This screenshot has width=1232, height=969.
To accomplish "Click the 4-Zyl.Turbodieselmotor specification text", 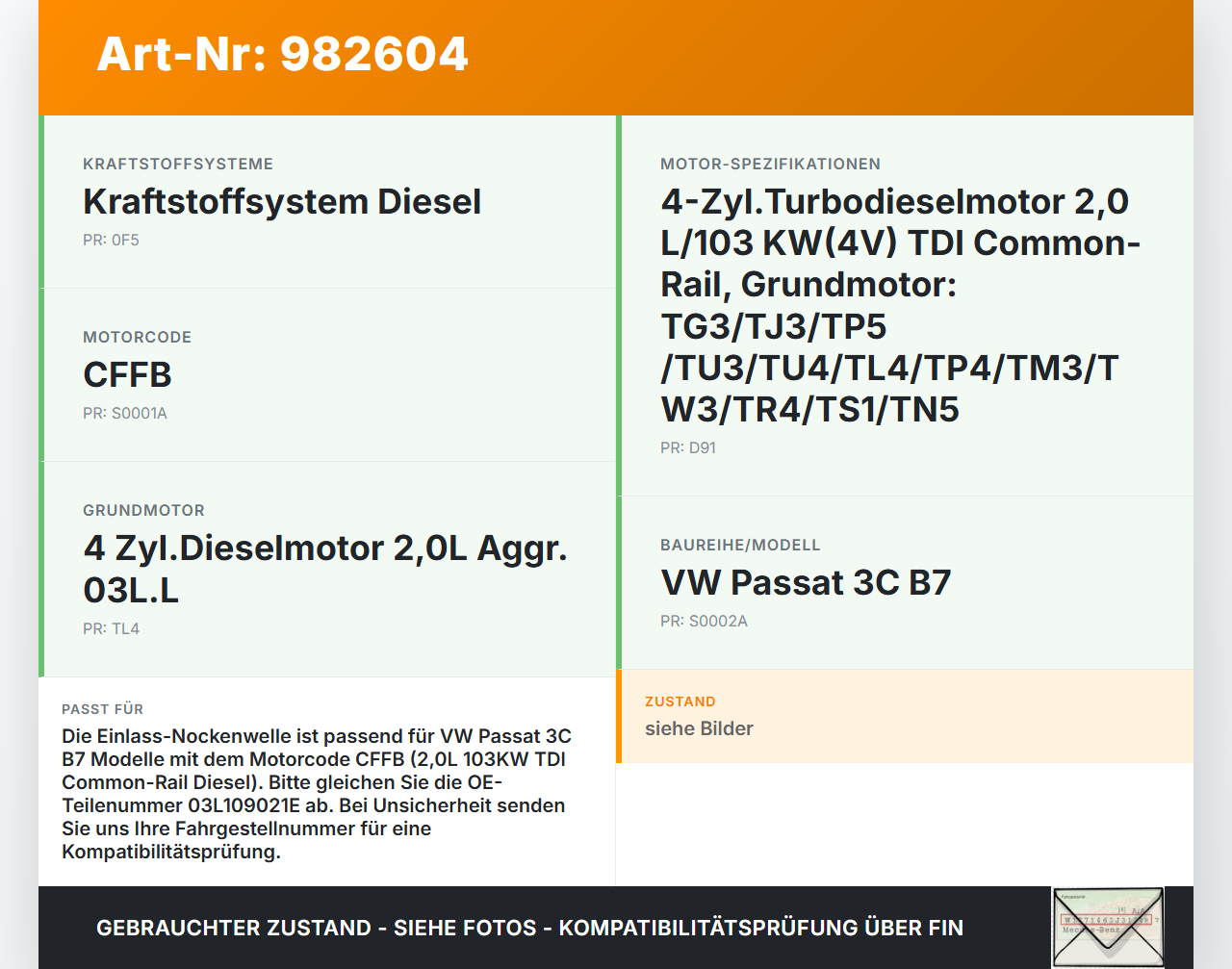I will (900, 305).
